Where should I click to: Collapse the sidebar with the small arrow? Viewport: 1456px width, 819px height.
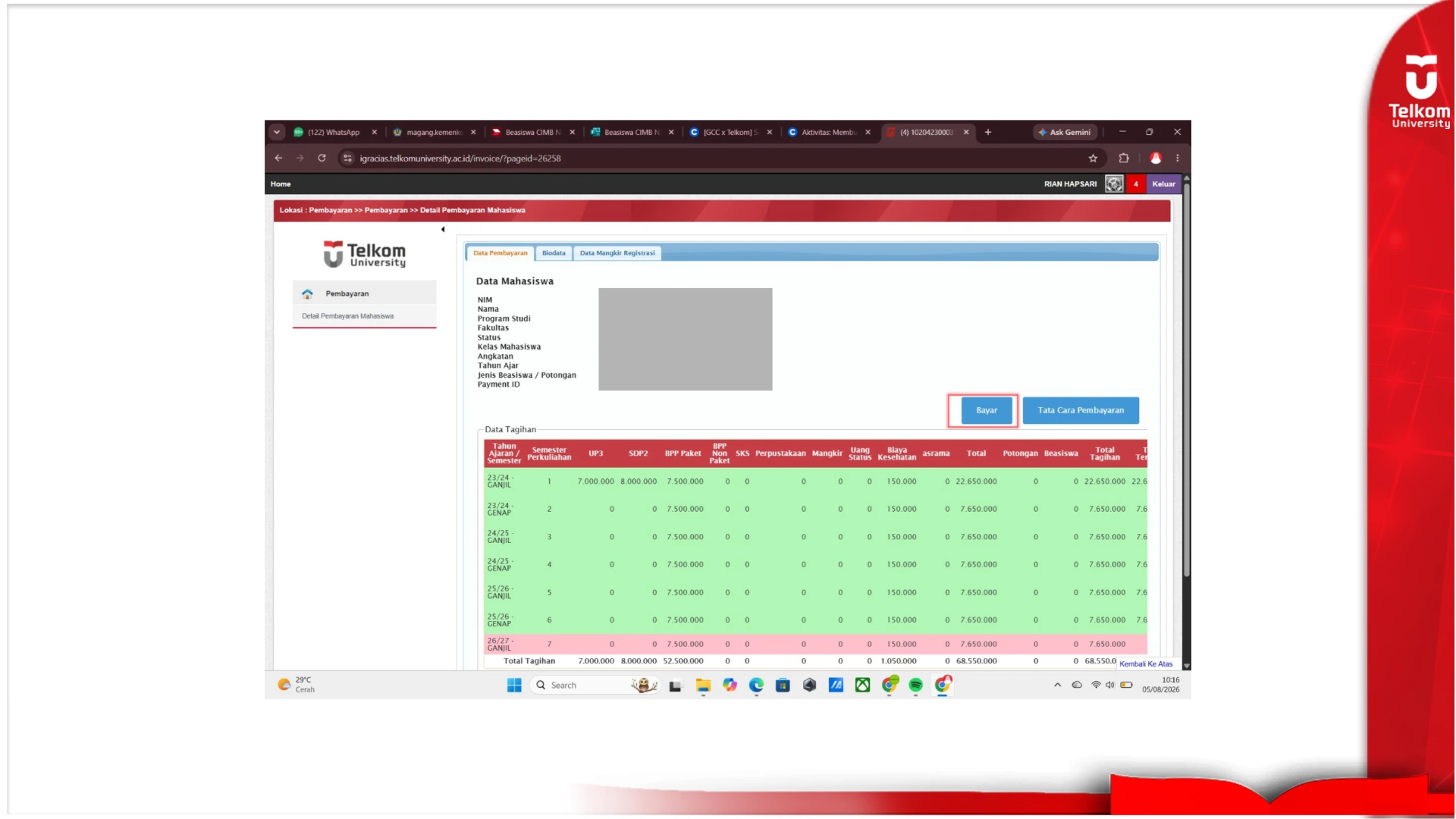(443, 229)
